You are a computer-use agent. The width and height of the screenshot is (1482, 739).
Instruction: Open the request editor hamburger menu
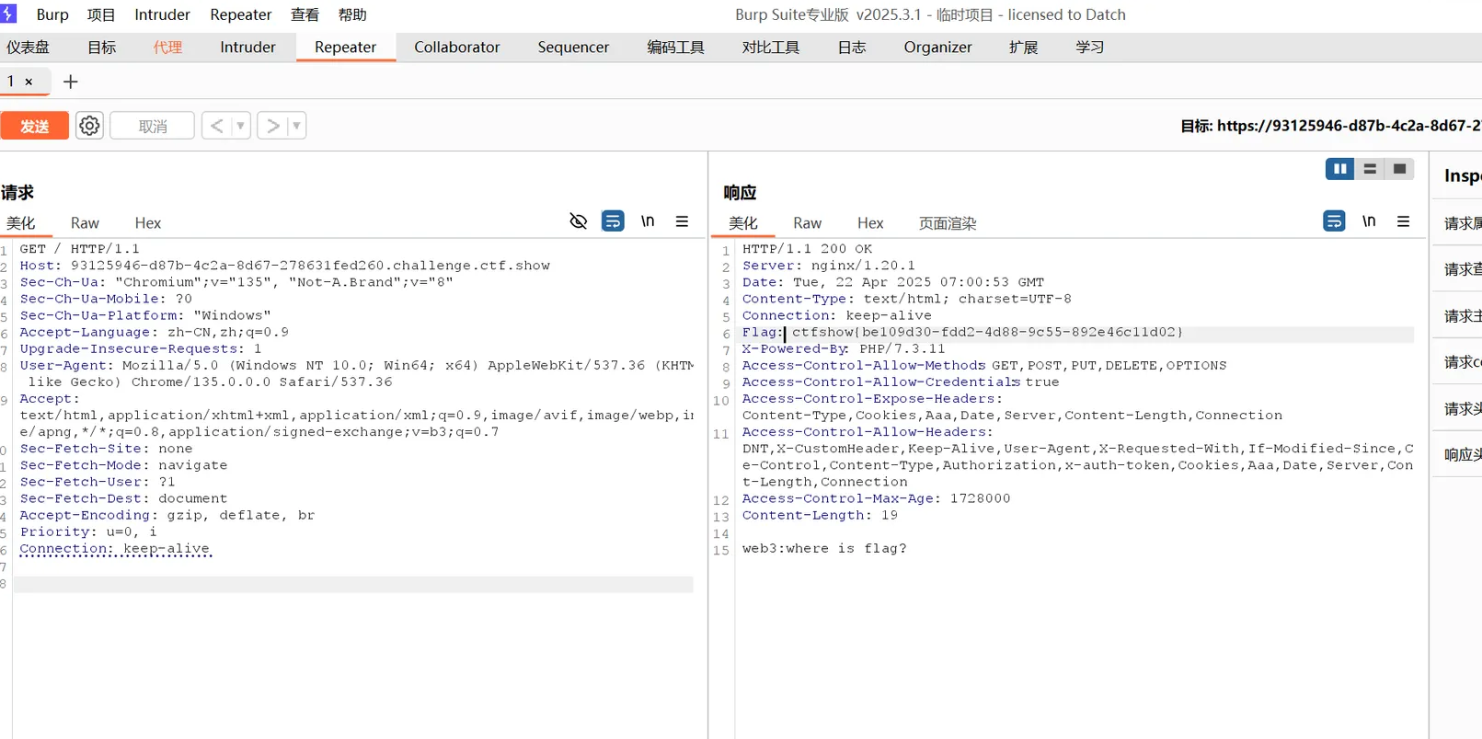pyautogui.click(x=682, y=221)
